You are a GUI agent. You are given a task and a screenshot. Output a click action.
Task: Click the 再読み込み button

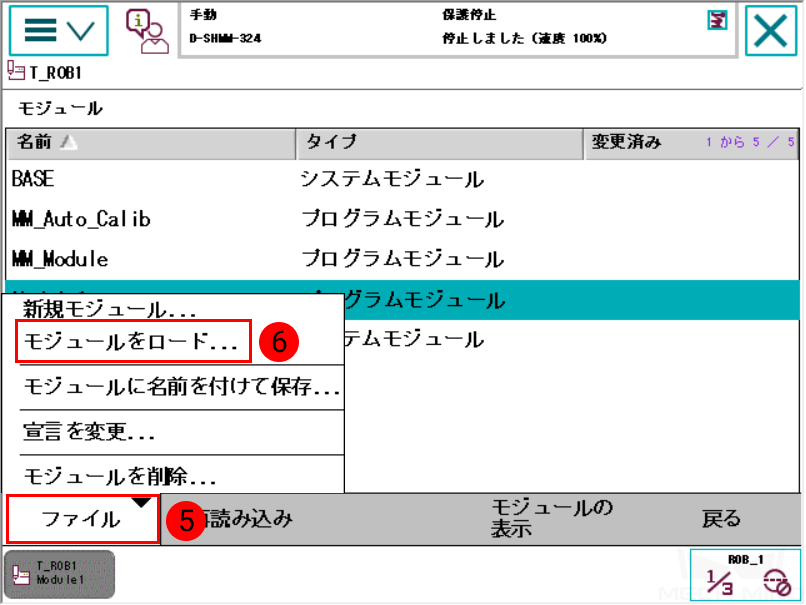pos(242,519)
